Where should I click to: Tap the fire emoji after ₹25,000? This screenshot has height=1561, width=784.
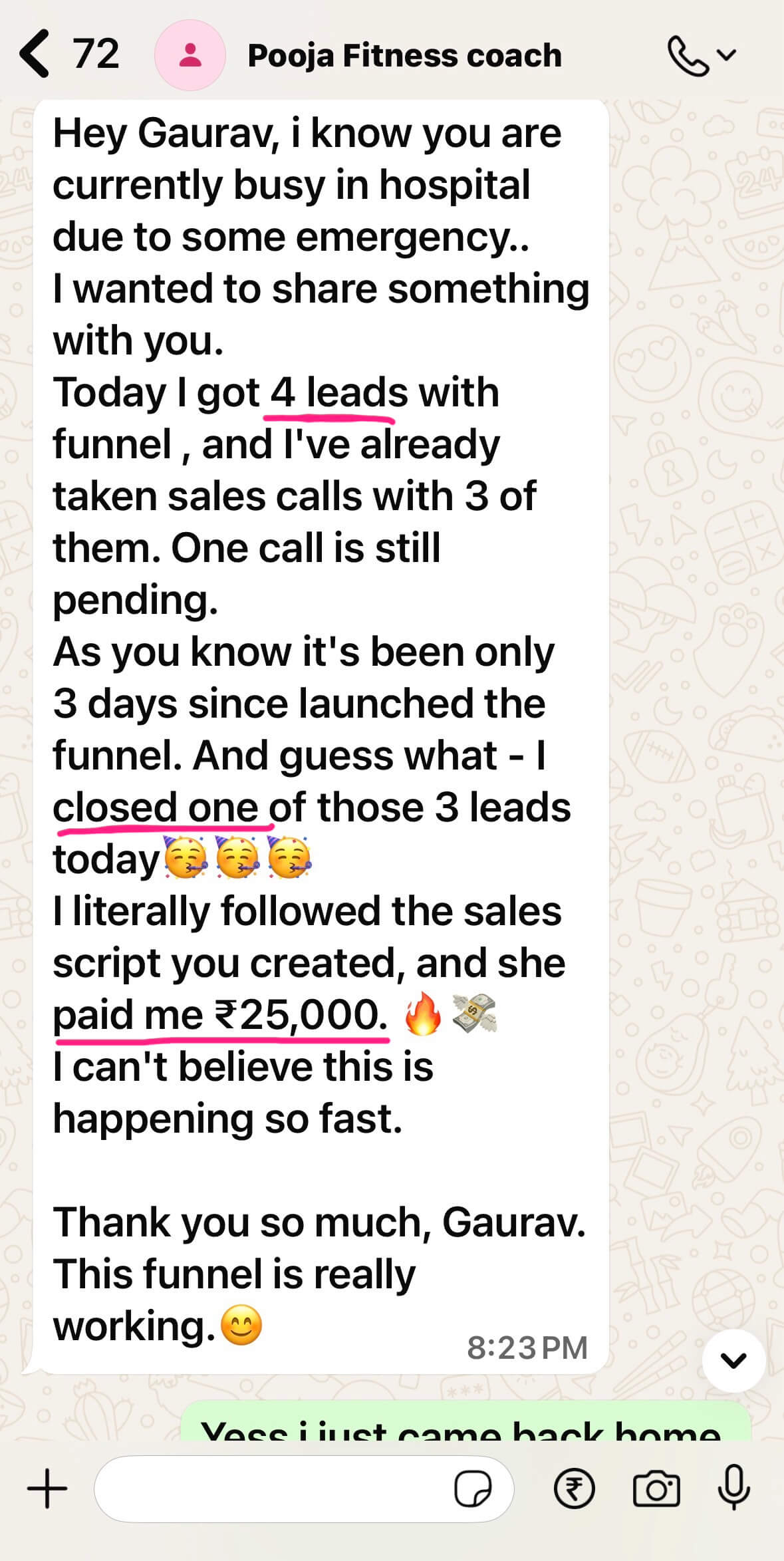point(423,1016)
